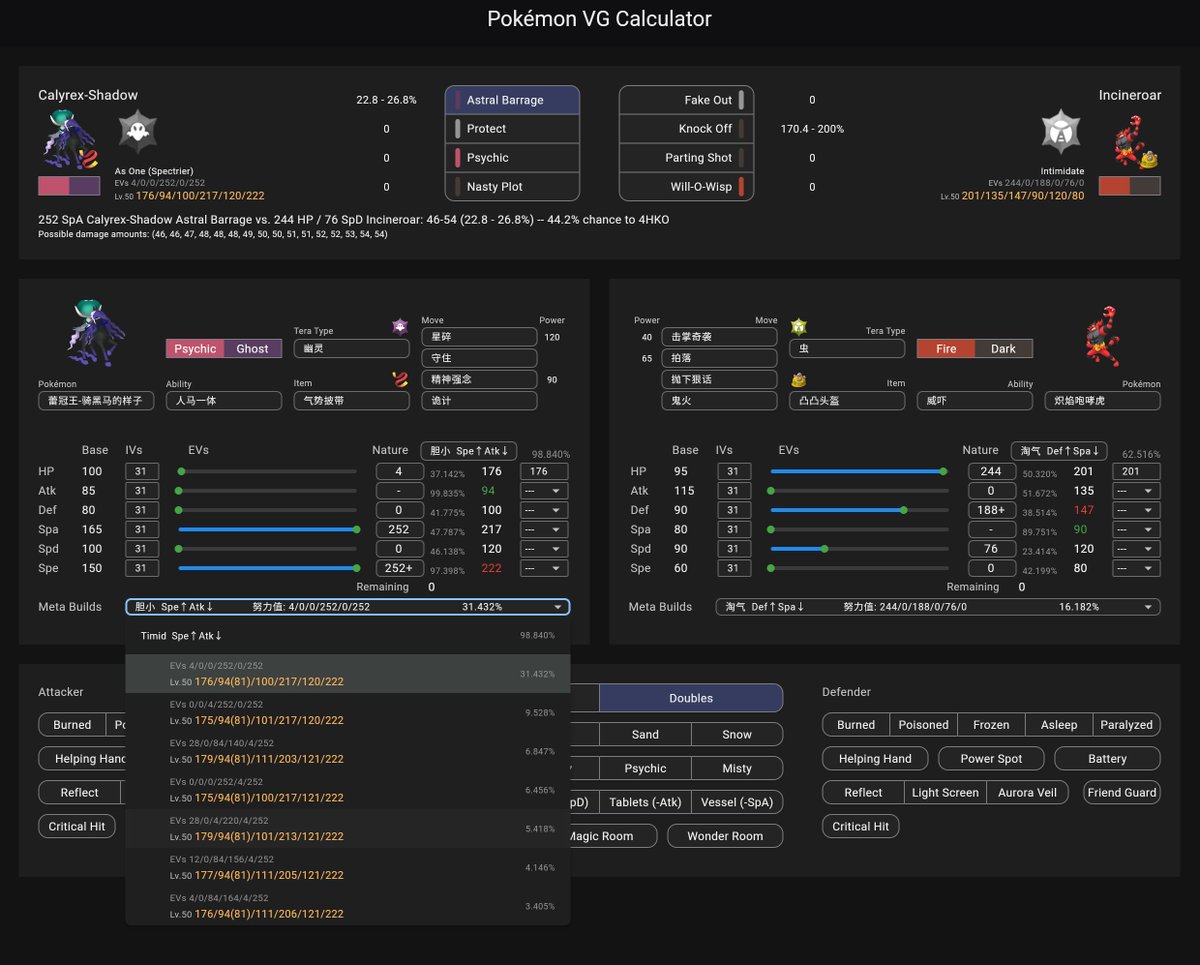Select Astral Barrage move
1200x965 pixels.
point(512,100)
